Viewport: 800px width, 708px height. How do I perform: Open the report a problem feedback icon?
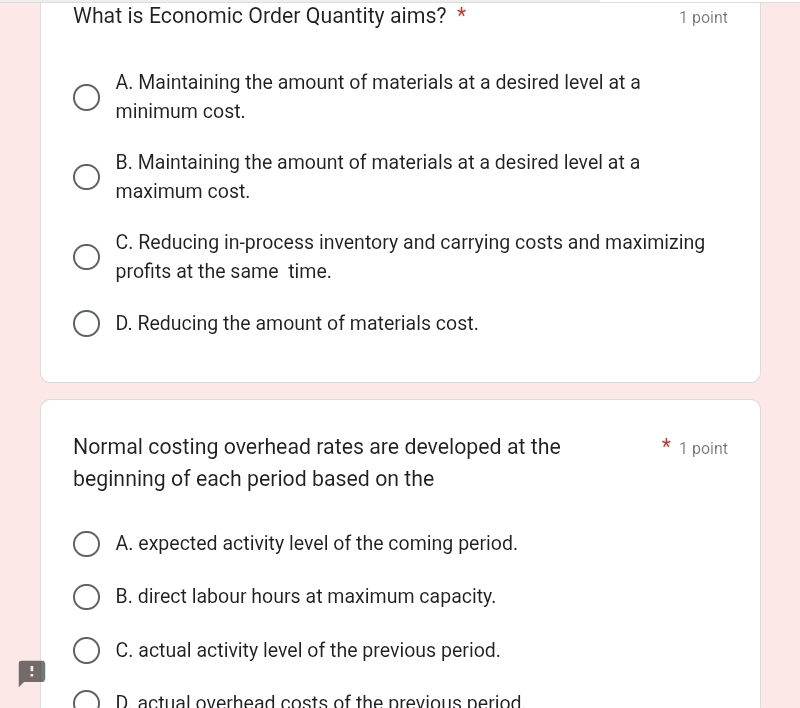(x=32, y=673)
